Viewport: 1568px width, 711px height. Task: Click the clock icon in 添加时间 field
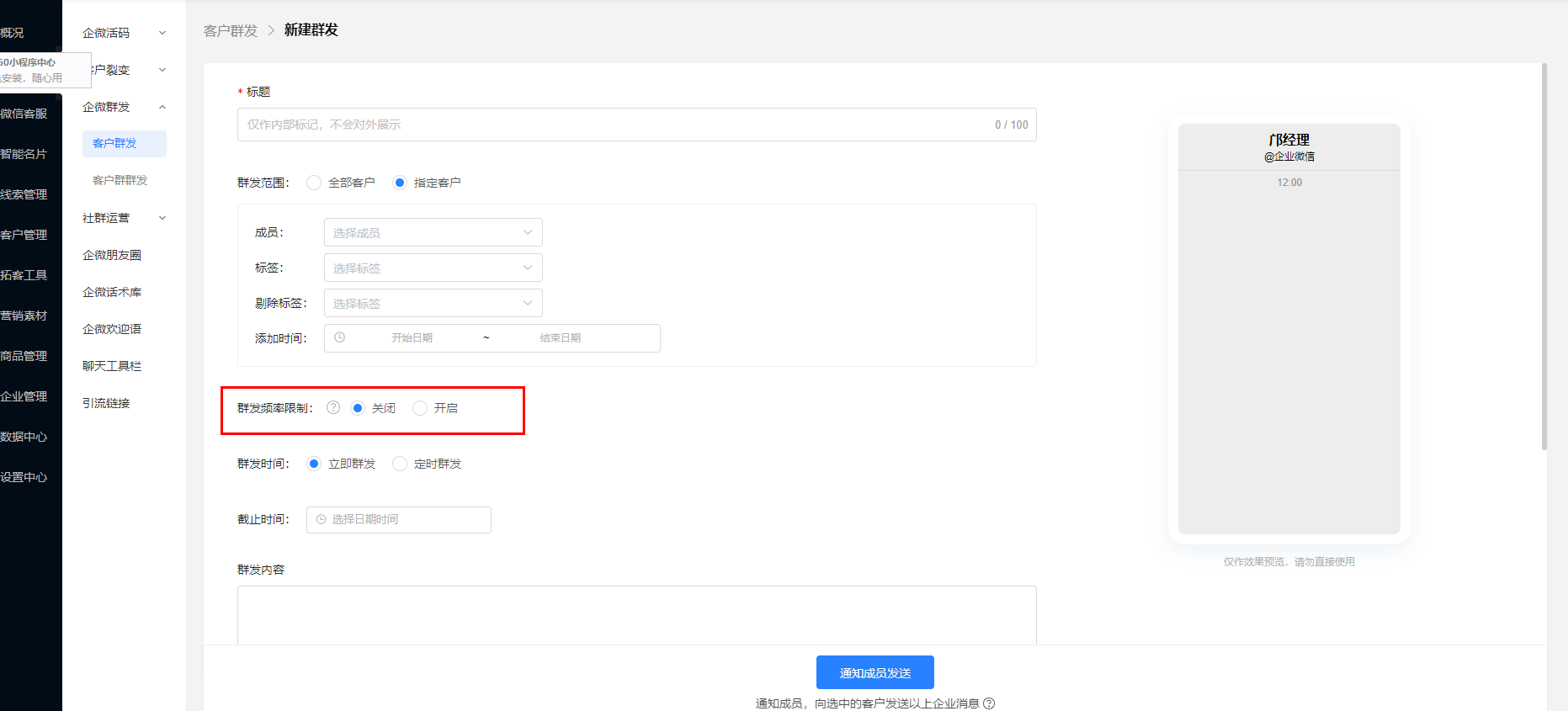[340, 338]
